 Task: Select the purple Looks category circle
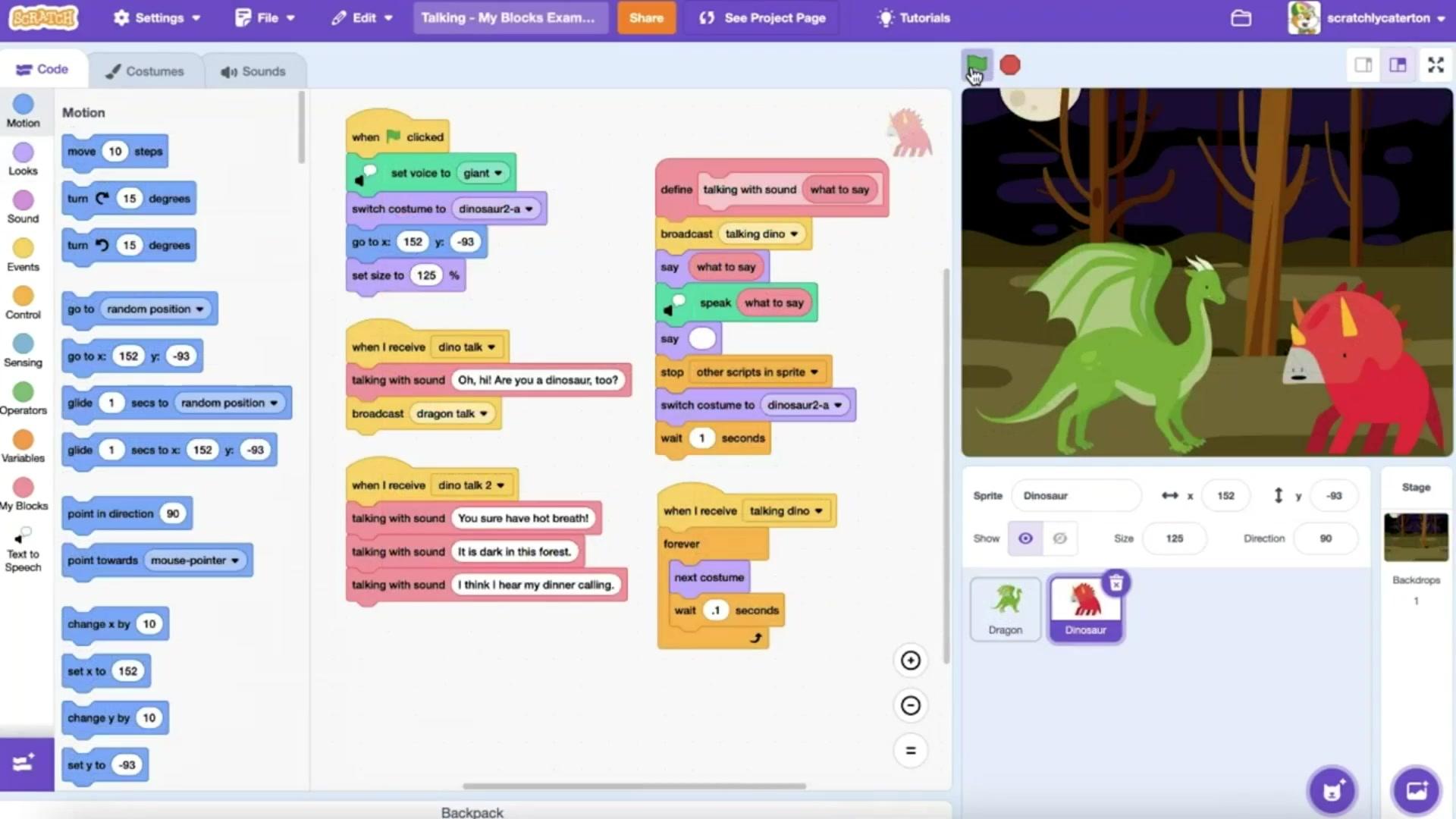coord(23,153)
